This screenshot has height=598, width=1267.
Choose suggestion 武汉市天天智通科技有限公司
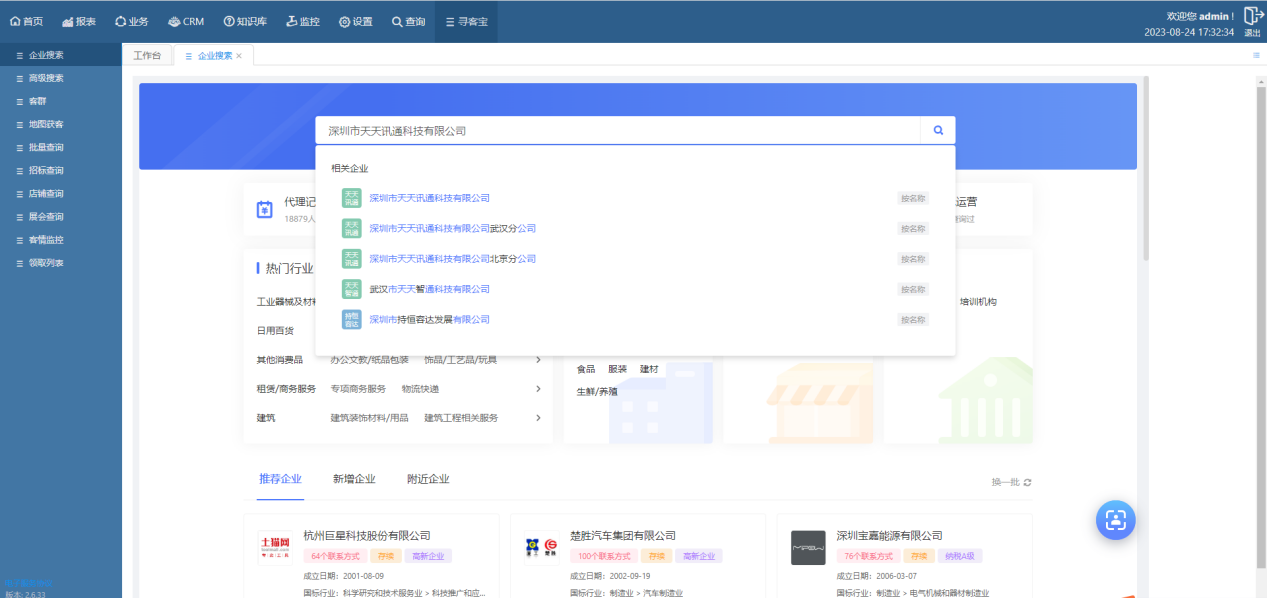click(429, 289)
